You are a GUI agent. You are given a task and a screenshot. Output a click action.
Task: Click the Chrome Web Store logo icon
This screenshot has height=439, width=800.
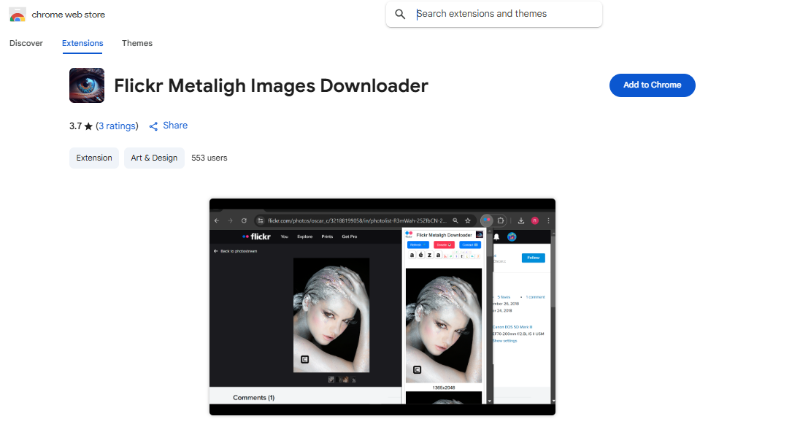coord(17,15)
